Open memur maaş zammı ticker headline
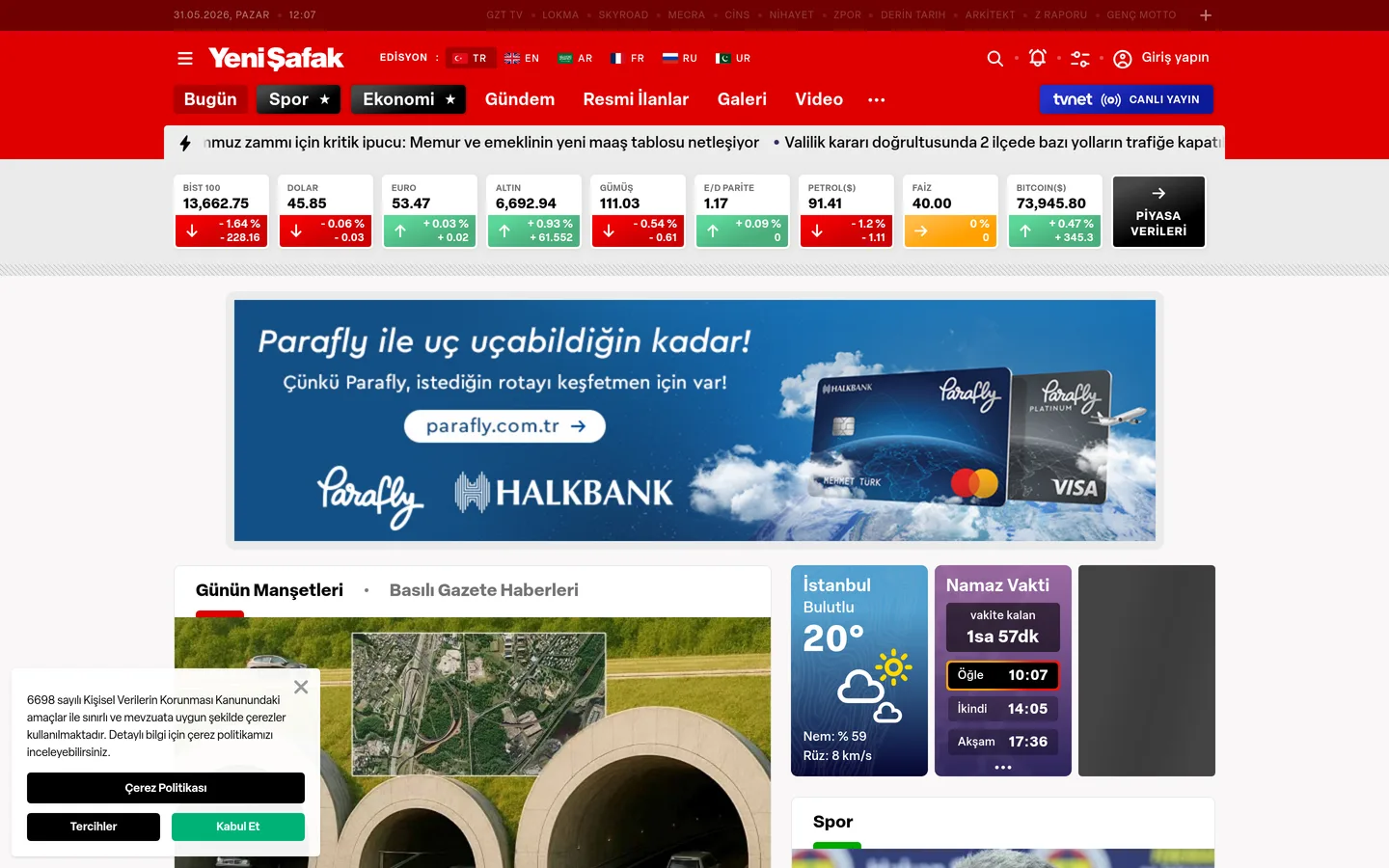 click(481, 143)
